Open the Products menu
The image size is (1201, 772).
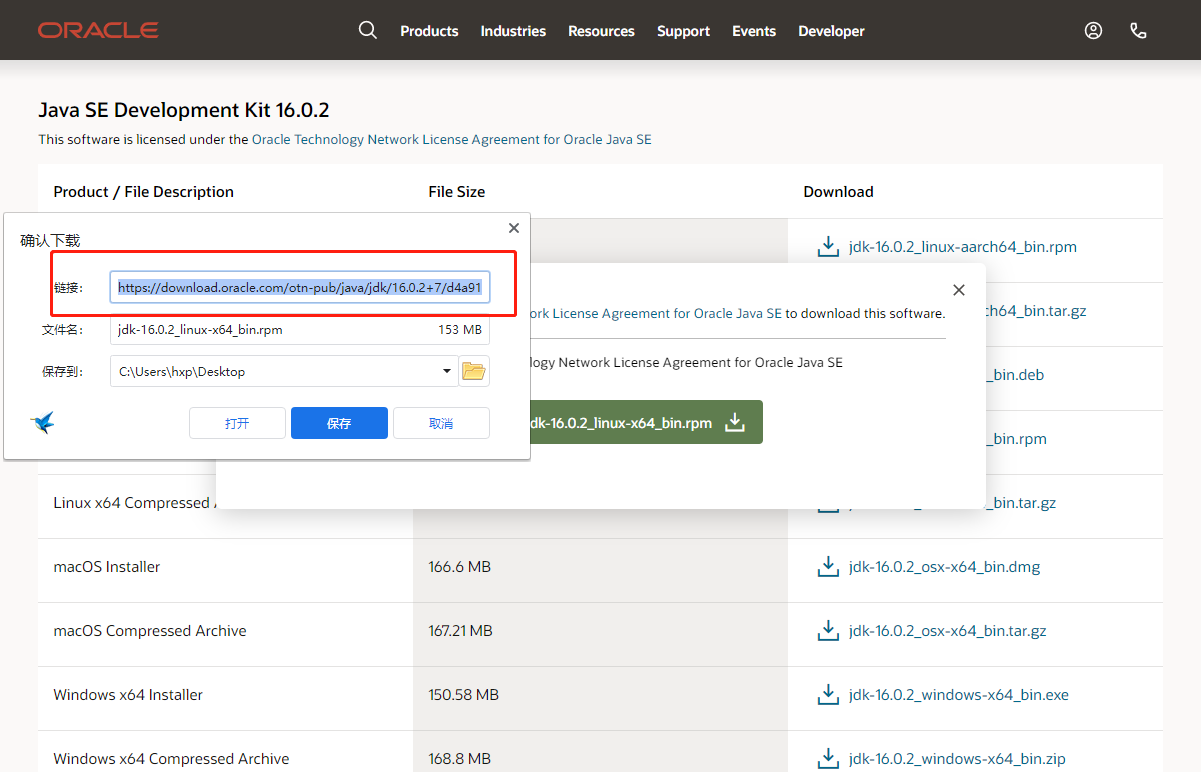click(x=429, y=30)
